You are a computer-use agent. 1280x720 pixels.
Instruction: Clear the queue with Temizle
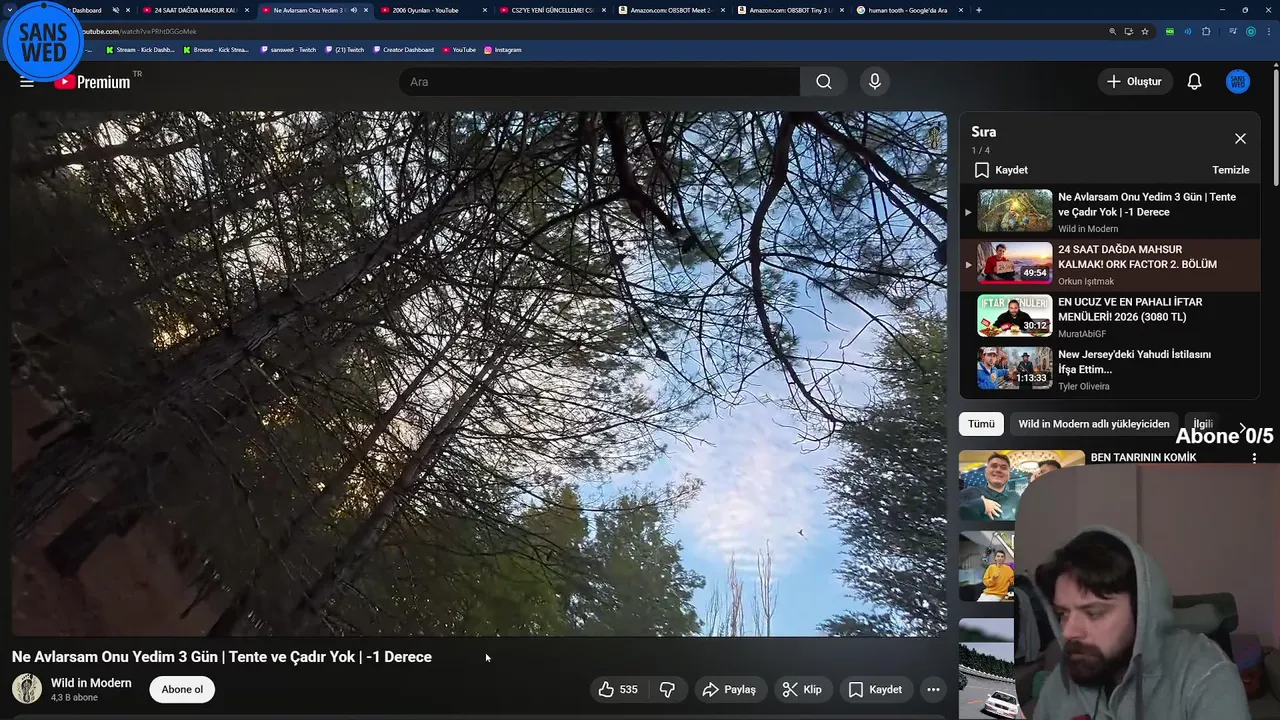point(1231,170)
